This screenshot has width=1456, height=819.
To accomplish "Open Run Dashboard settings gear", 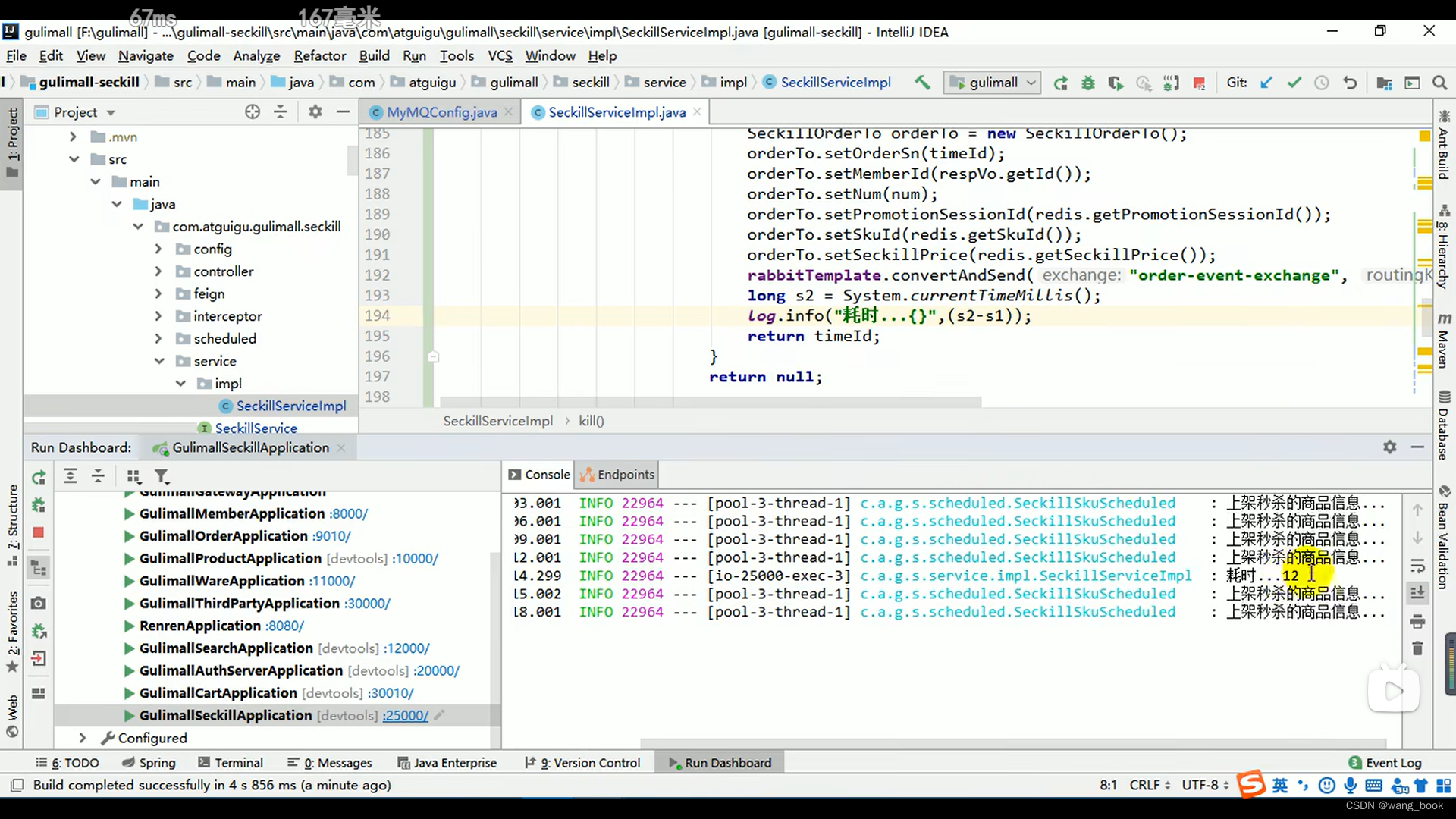I will coord(1389,447).
